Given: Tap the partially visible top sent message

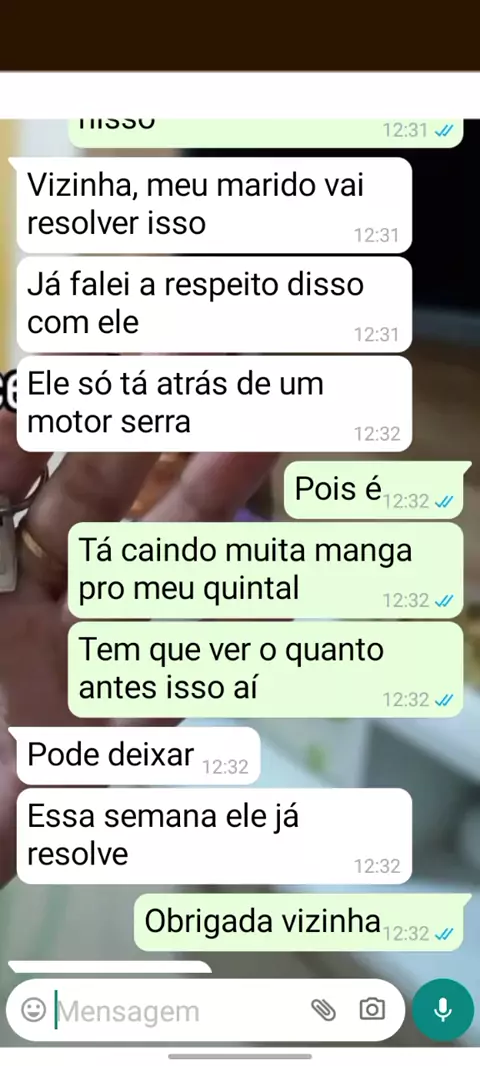Looking at the screenshot, I should click(266, 133).
